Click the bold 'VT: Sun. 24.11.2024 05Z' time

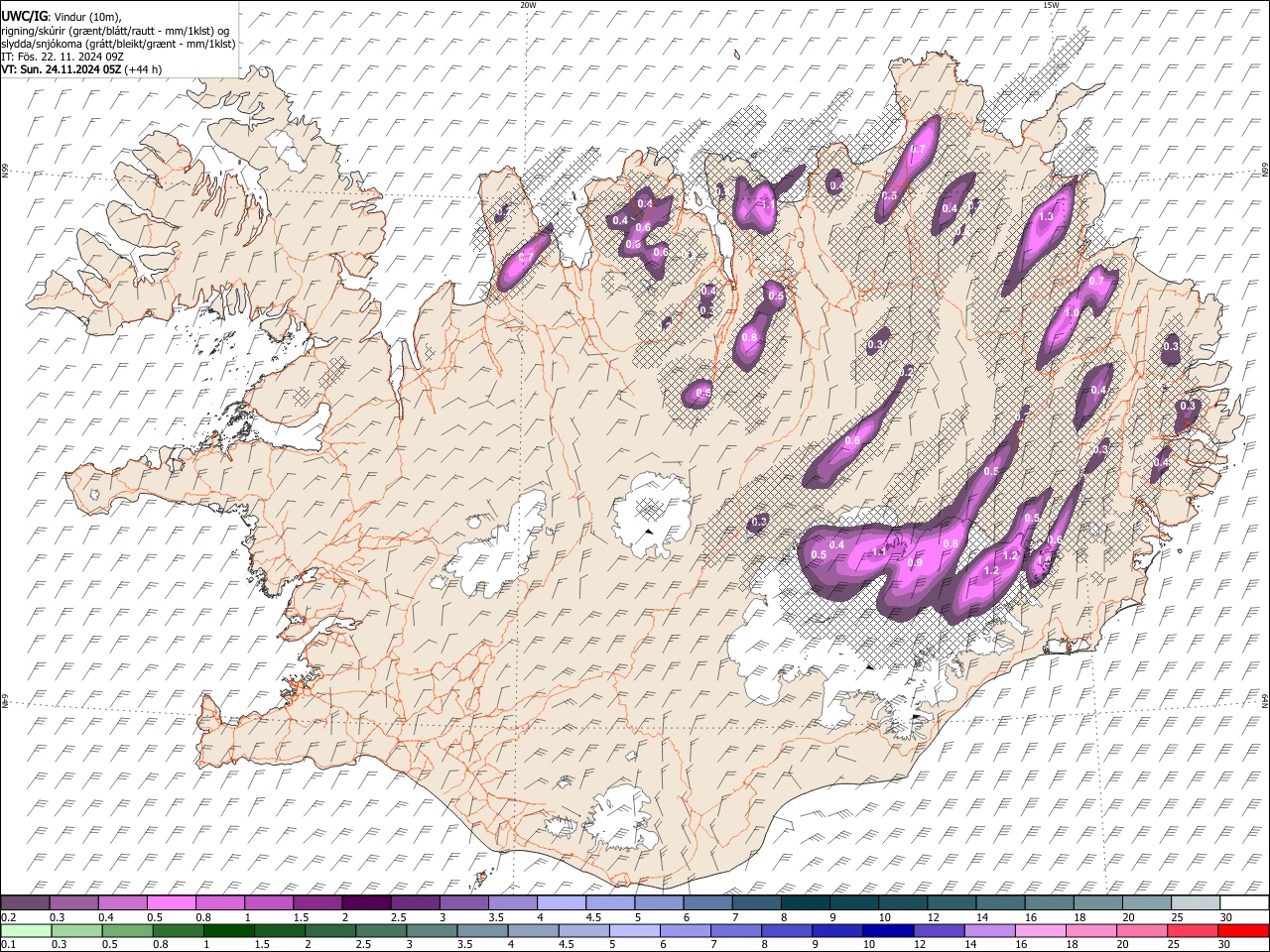pos(61,69)
